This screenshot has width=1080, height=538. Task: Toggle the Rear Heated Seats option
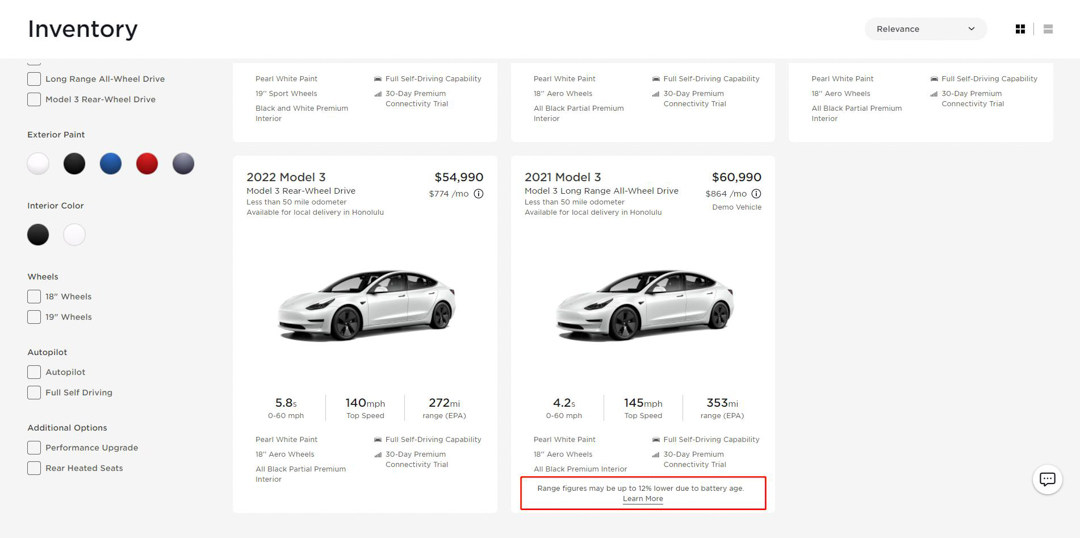coord(34,468)
